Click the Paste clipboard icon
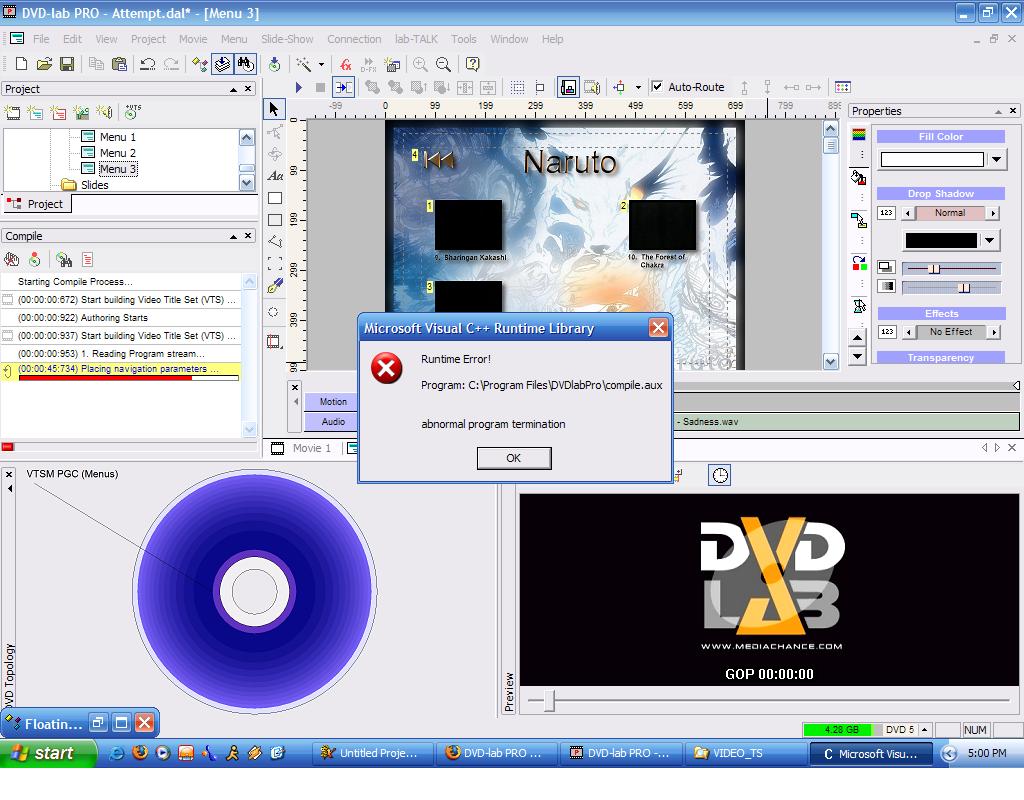 tap(119, 64)
